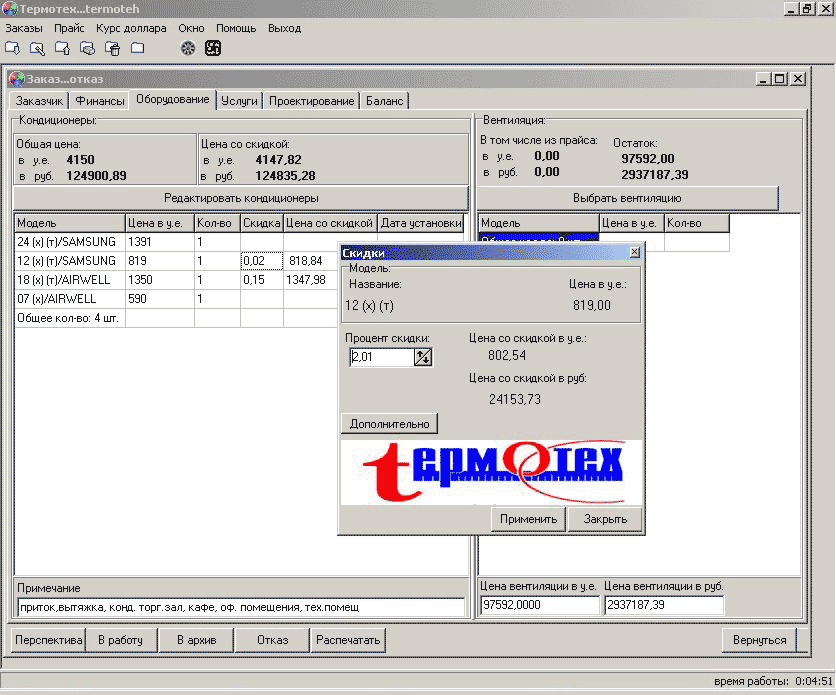
Task: Click the Заказ...отказ window title icon
Action: tap(18, 79)
